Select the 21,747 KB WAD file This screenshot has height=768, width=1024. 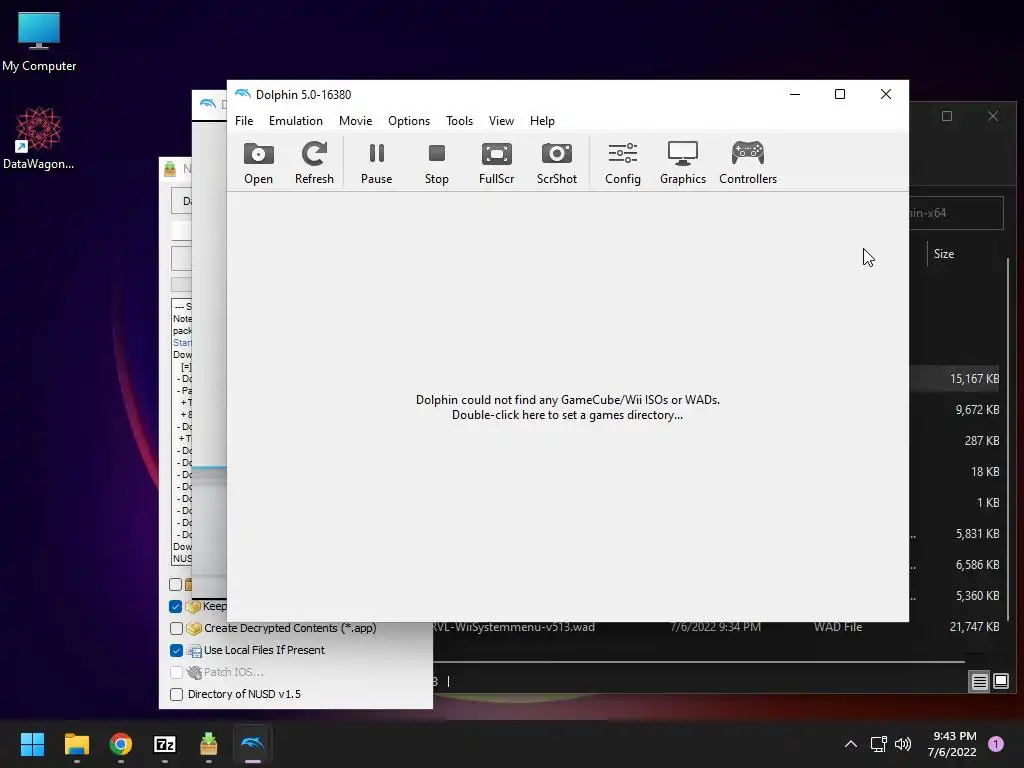pyautogui.click(x=974, y=627)
